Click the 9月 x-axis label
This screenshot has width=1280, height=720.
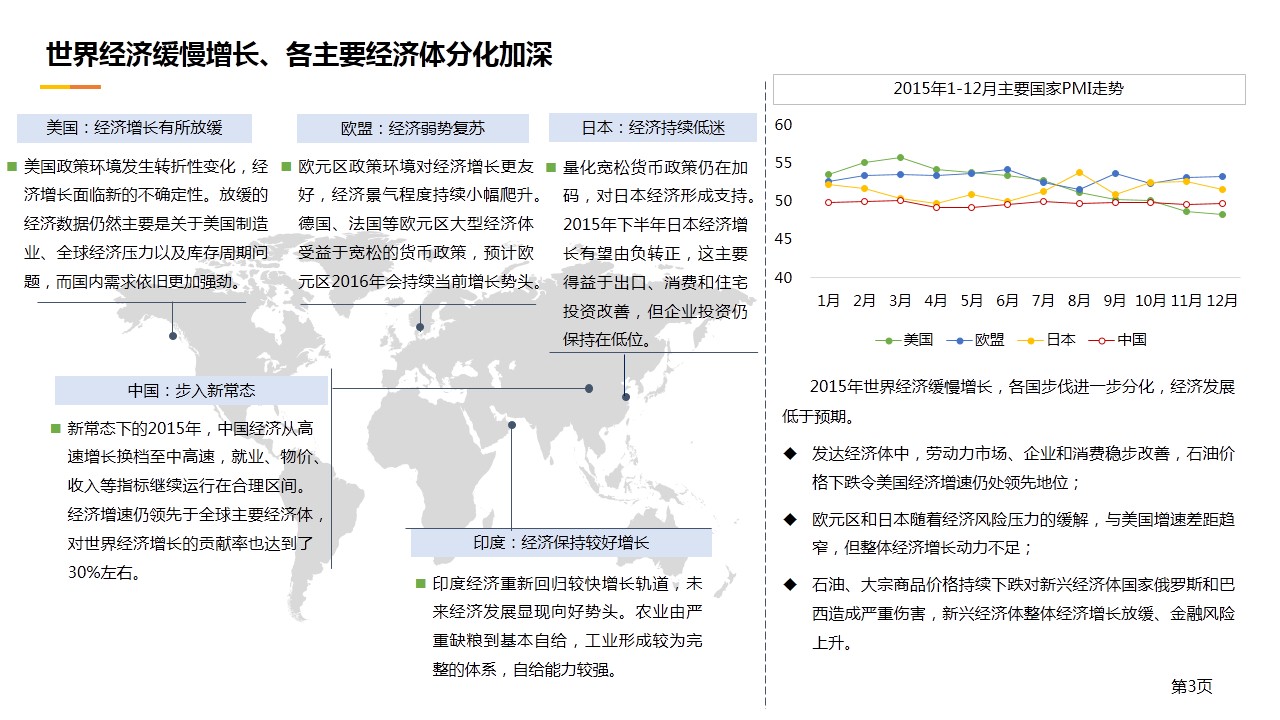click(x=1115, y=300)
